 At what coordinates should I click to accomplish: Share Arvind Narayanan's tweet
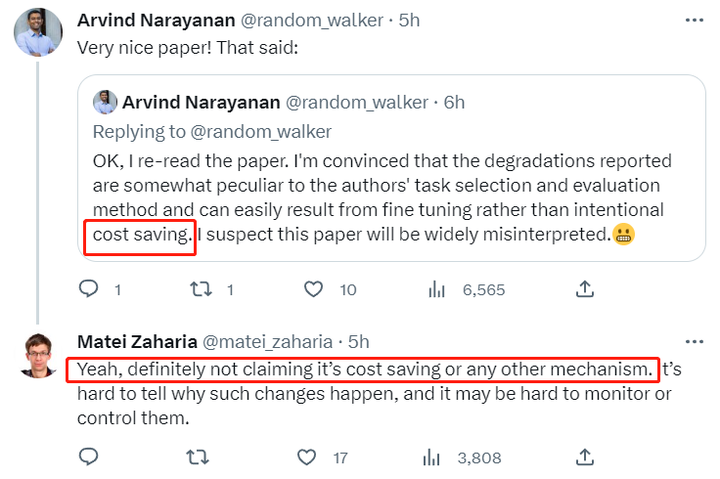pyautogui.click(x=585, y=289)
